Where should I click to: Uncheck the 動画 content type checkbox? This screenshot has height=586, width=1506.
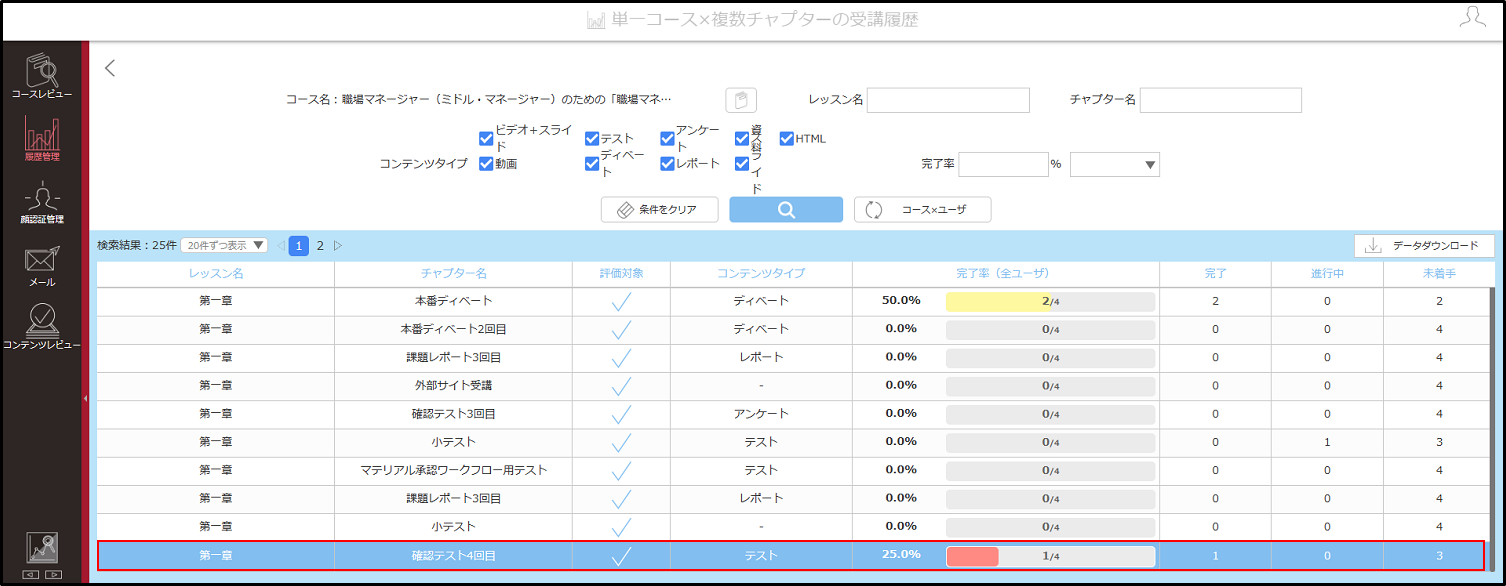pos(486,163)
